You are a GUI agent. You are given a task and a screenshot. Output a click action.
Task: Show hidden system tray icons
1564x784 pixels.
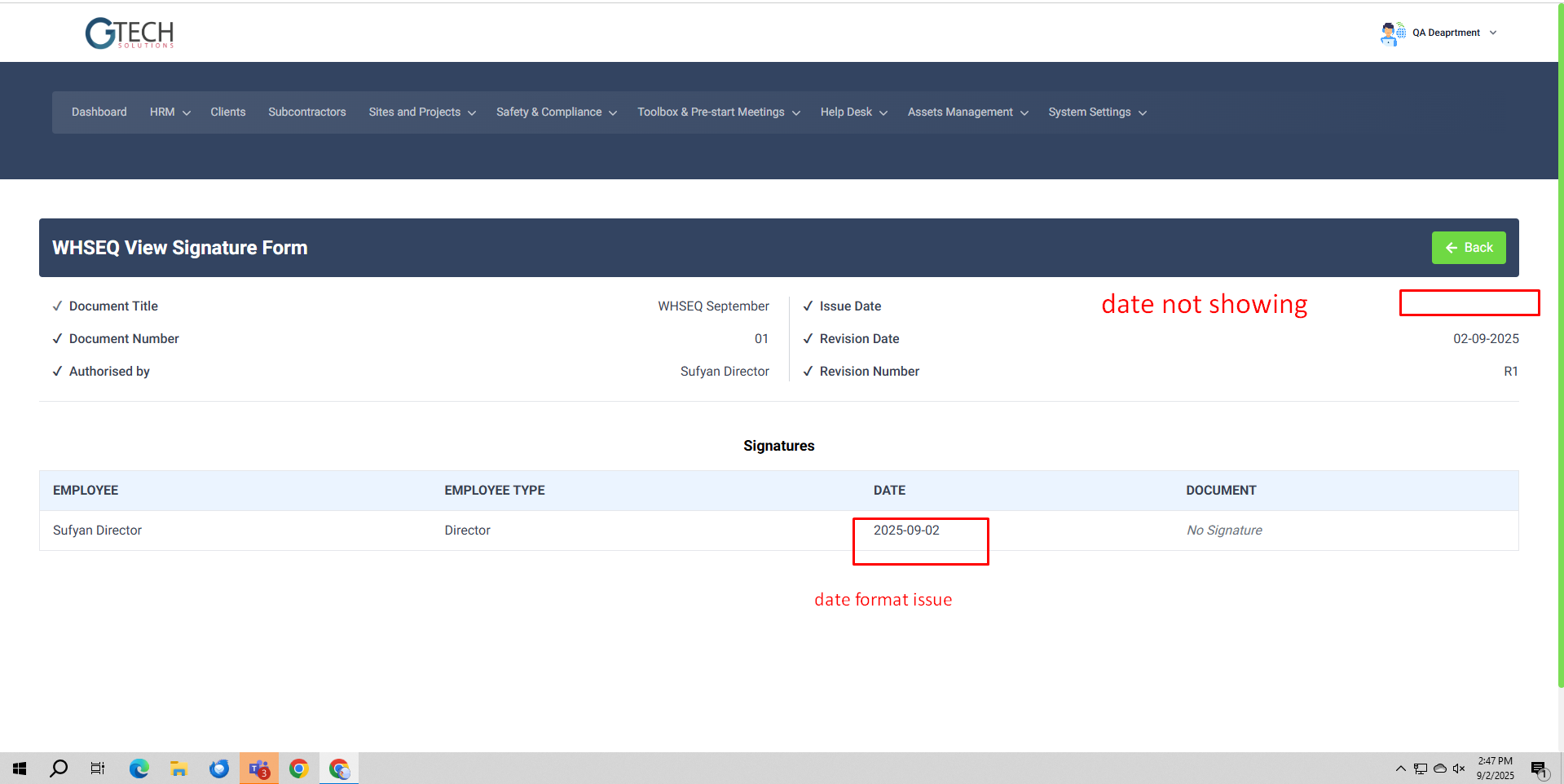pyautogui.click(x=1400, y=769)
